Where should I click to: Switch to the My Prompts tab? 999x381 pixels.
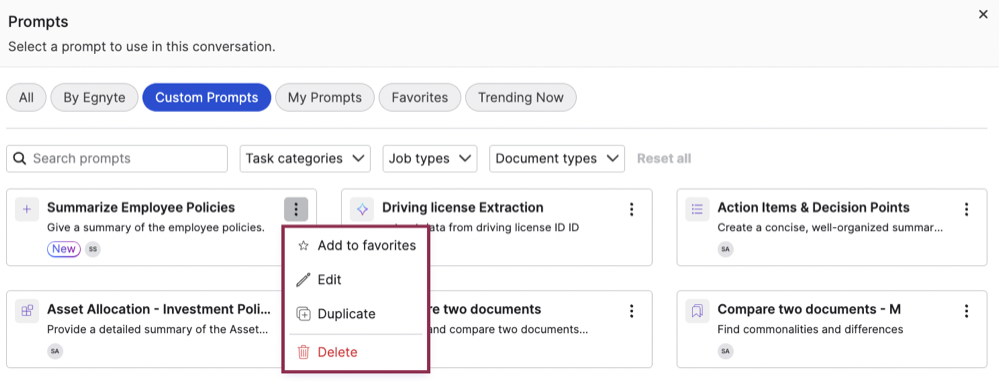[325, 97]
